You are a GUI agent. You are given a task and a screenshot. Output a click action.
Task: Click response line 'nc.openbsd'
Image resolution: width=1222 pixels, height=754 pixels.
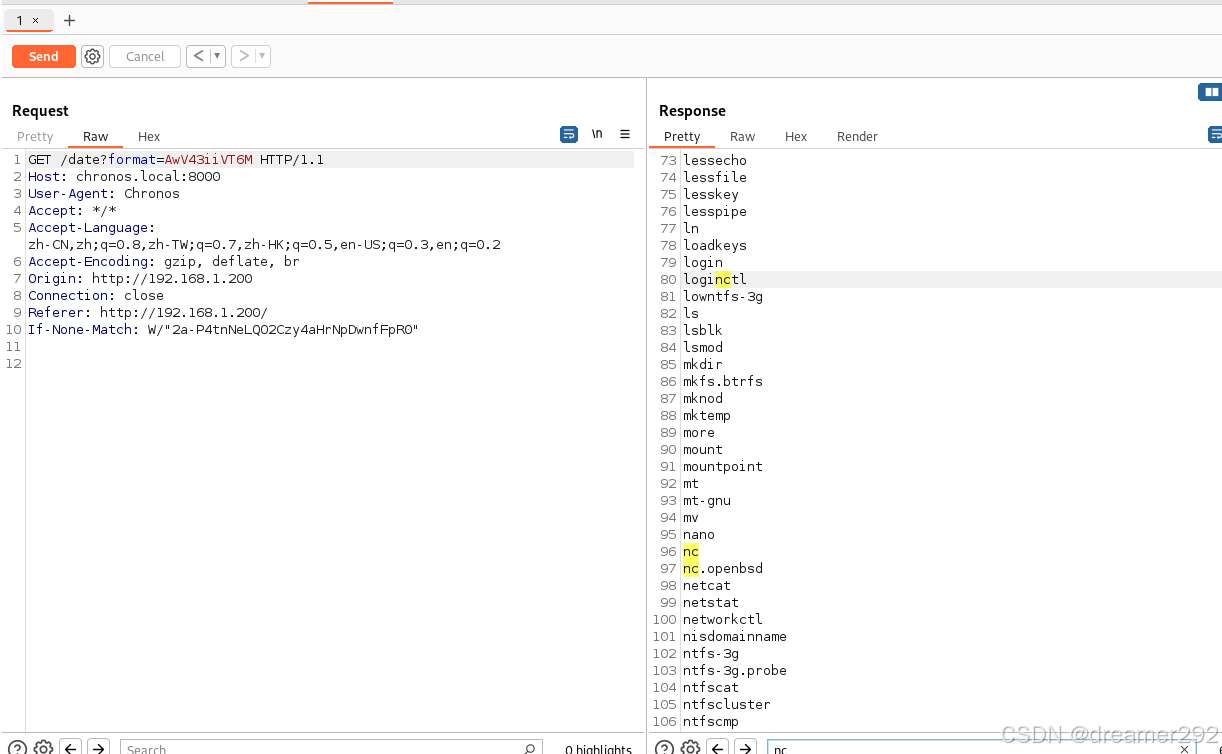click(723, 568)
